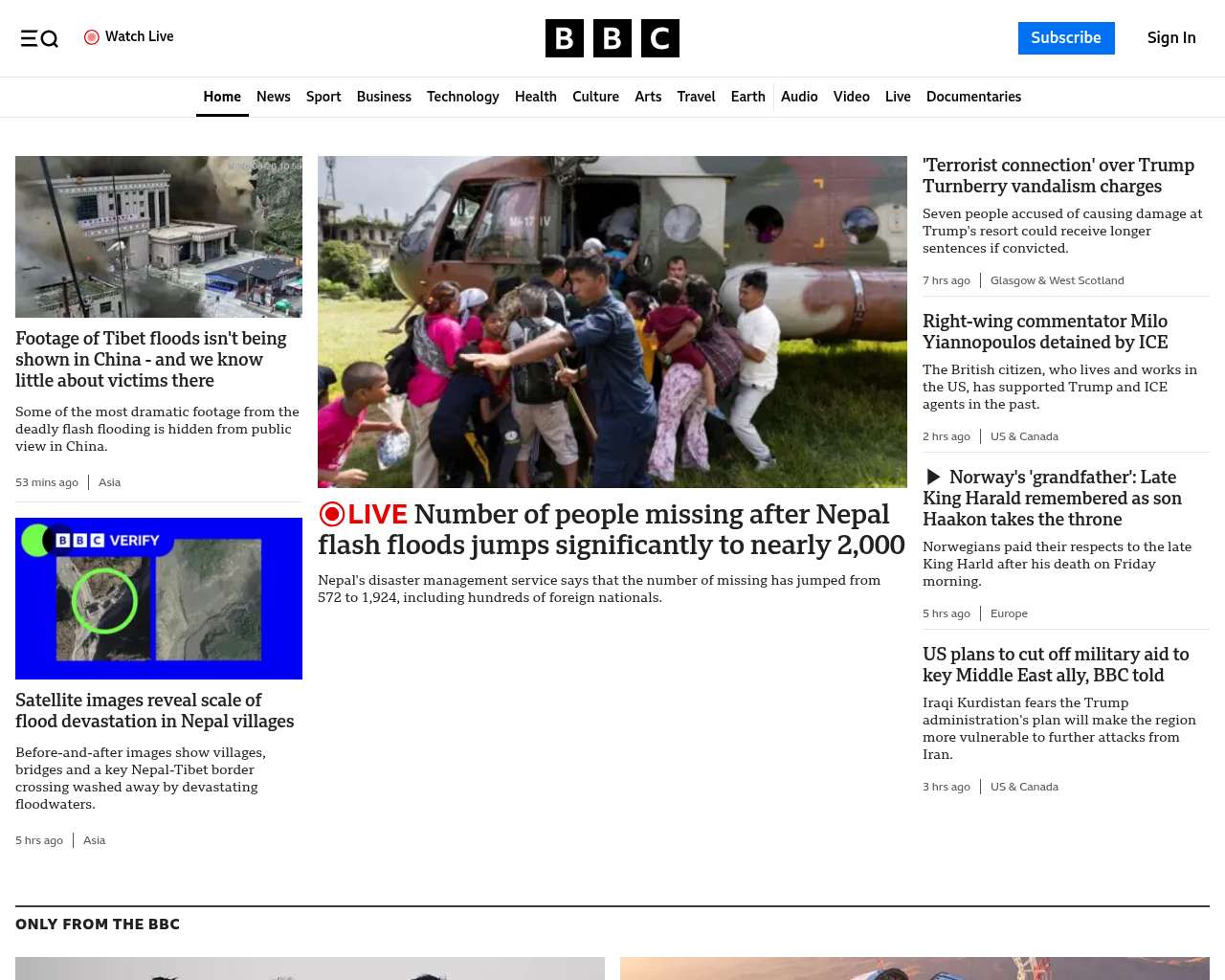Open the menu and search icon
Viewport: 1225px width, 980px height.
[39, 38]
